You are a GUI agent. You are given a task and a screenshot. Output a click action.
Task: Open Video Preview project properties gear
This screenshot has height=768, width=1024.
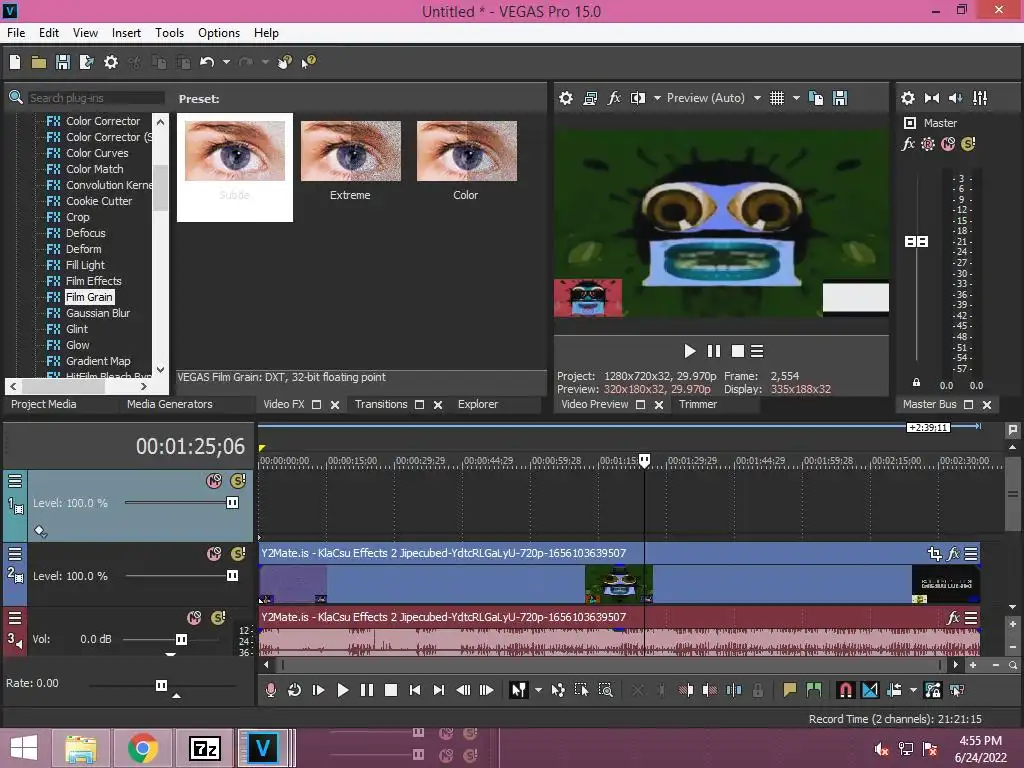click(566, 98)
